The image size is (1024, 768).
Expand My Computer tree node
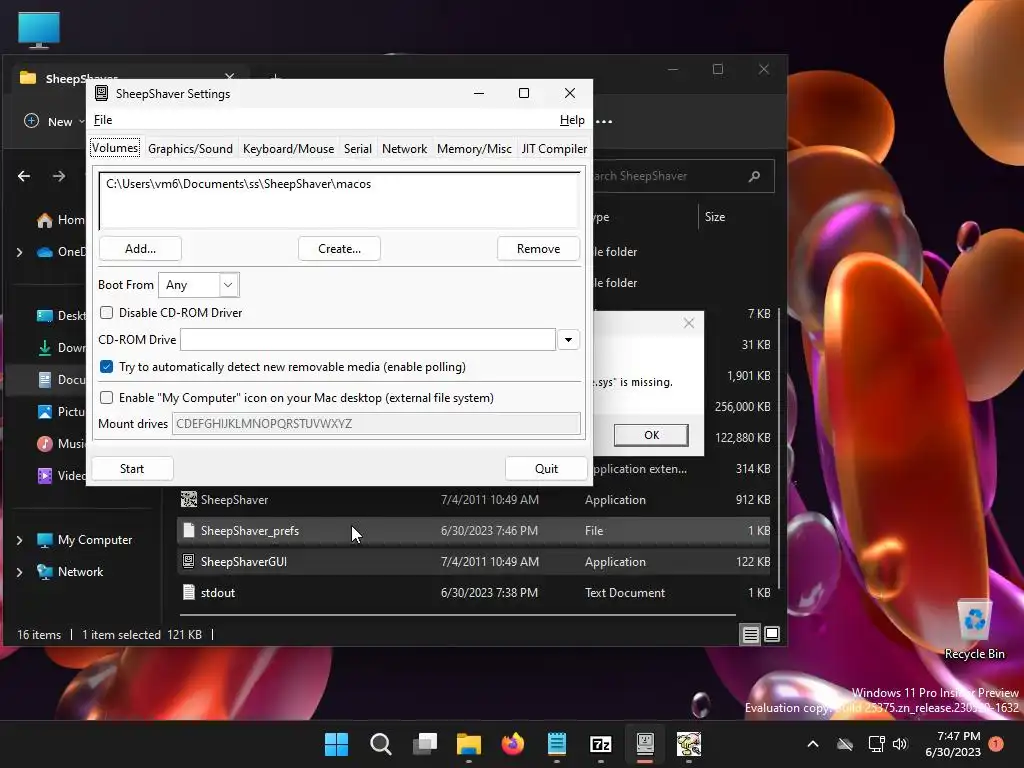tap(20, 540)
